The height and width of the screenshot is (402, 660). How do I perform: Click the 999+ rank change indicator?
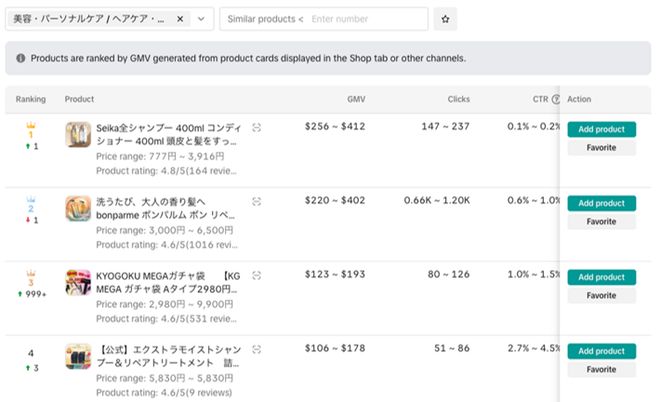32,294
